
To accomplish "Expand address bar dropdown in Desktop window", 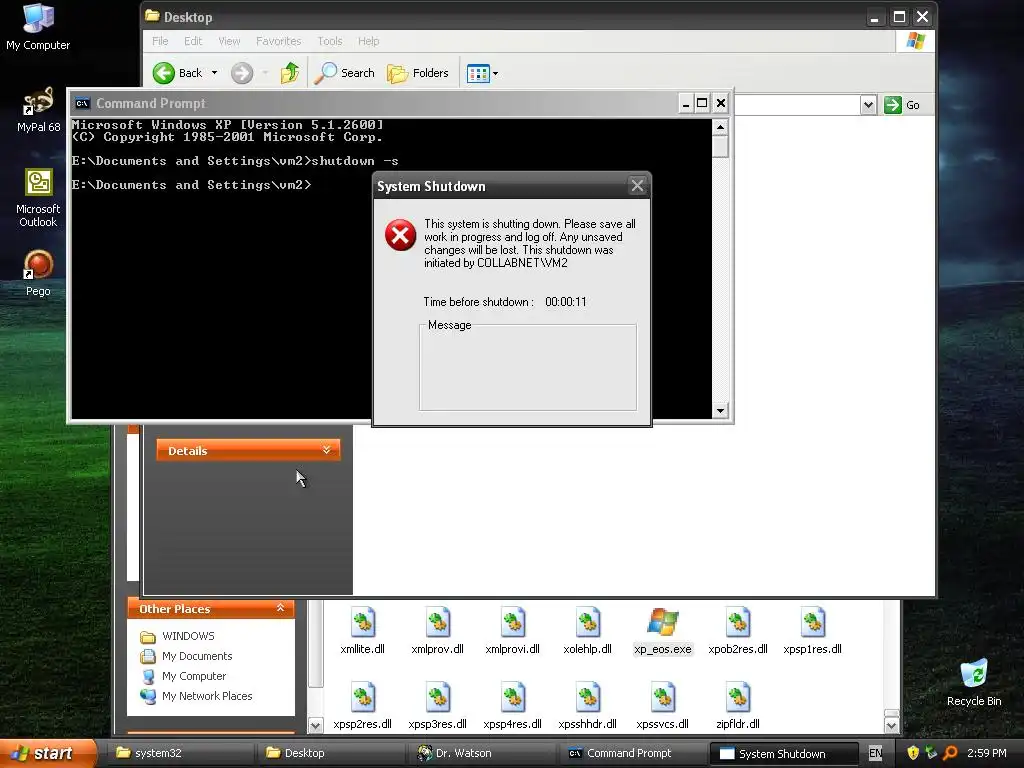I will pyautogui.click(x=868, y=105).
